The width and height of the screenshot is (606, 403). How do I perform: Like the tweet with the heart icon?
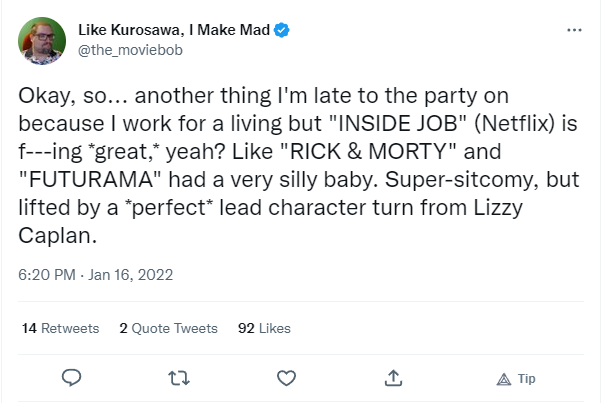point(286,377)
